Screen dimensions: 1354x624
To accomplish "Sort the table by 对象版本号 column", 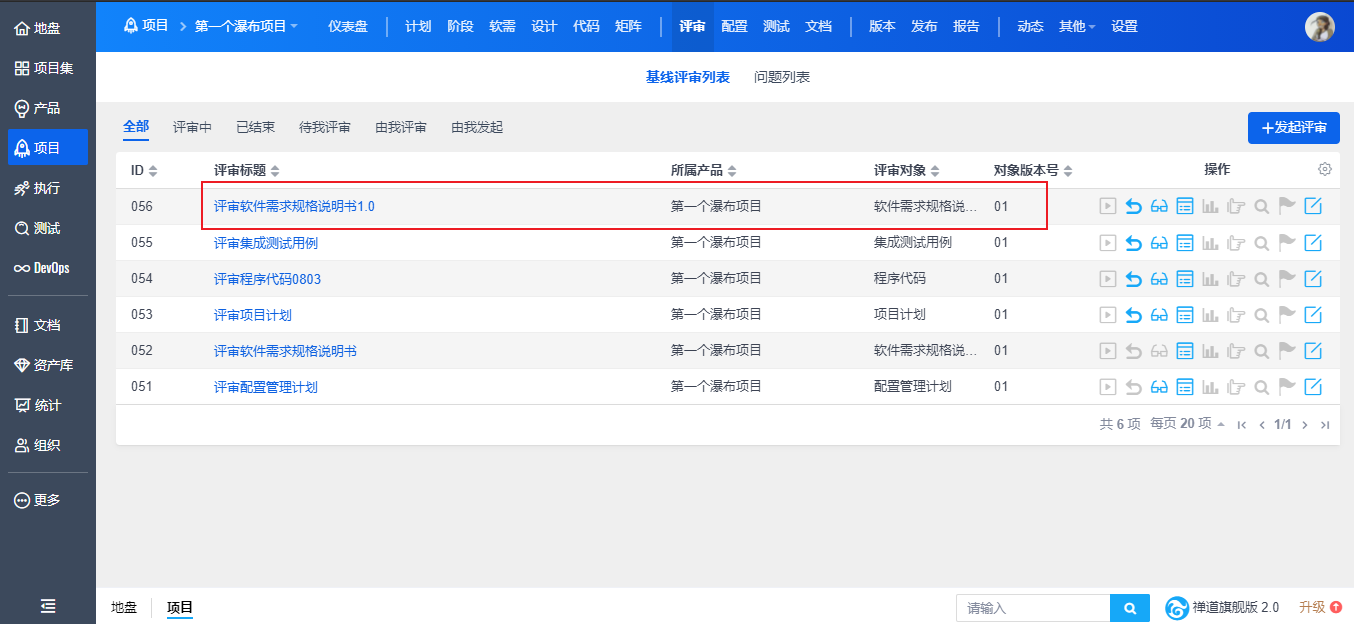I will click(x=1033, y=170).
